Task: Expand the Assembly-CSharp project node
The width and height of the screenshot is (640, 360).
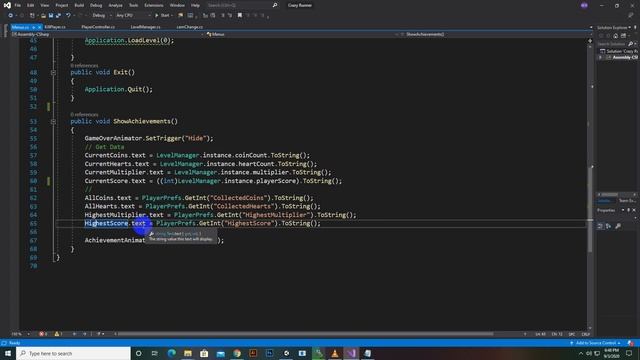Action: click(x=600, y=58)
